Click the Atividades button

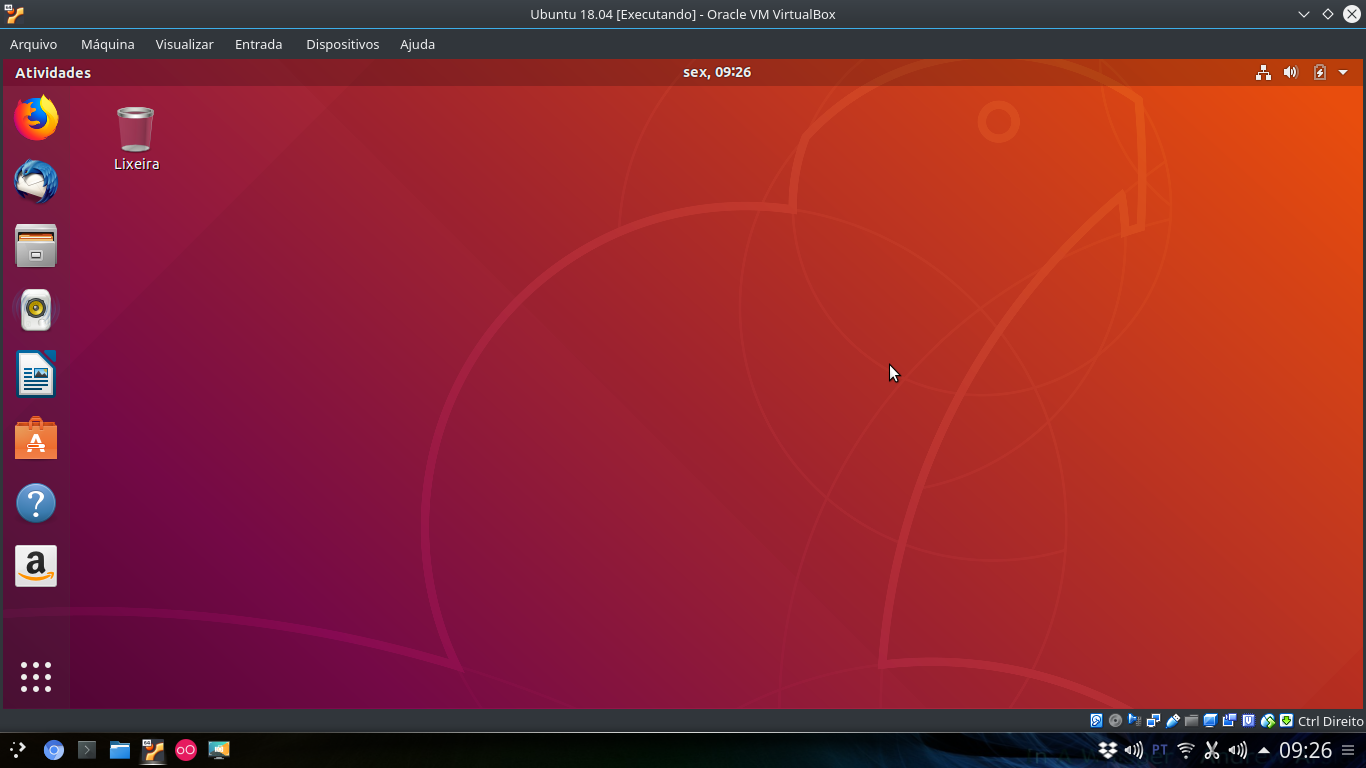click(52, 72)
